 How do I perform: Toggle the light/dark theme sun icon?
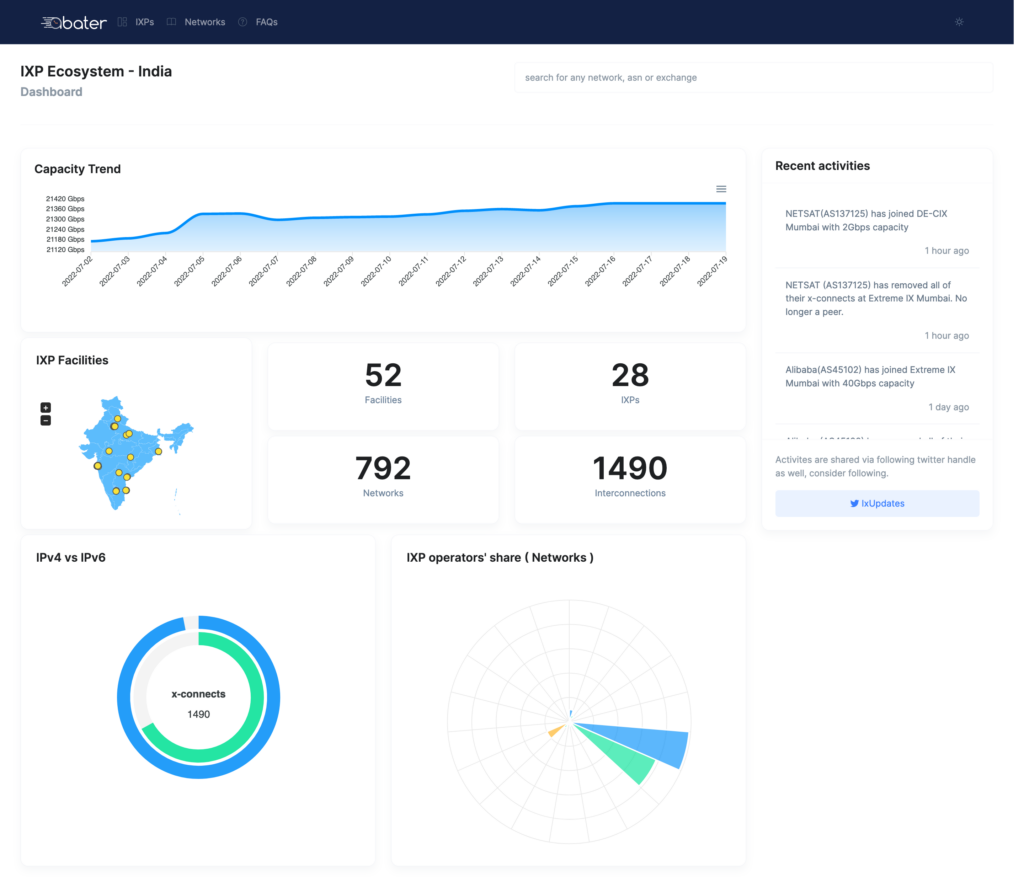(959, 22)
